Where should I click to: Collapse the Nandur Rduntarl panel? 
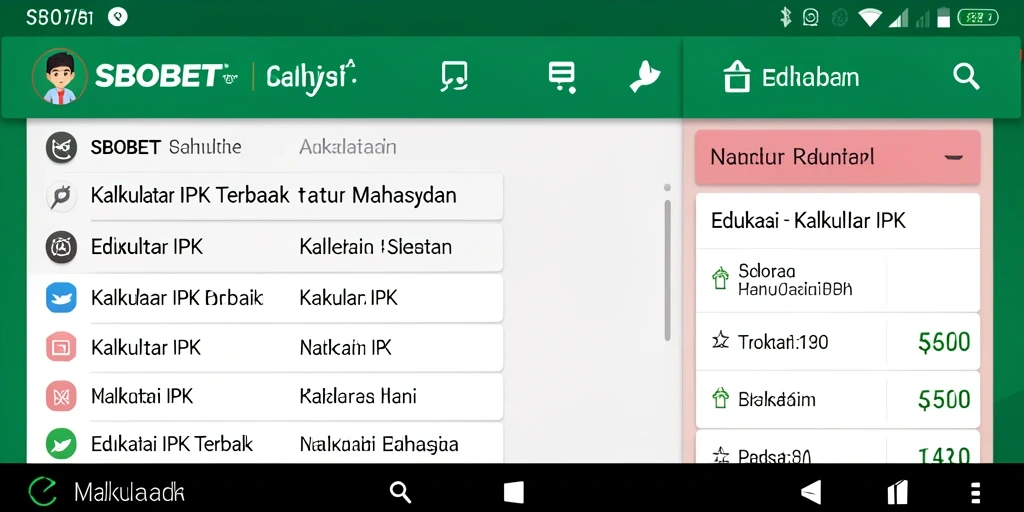954,157
